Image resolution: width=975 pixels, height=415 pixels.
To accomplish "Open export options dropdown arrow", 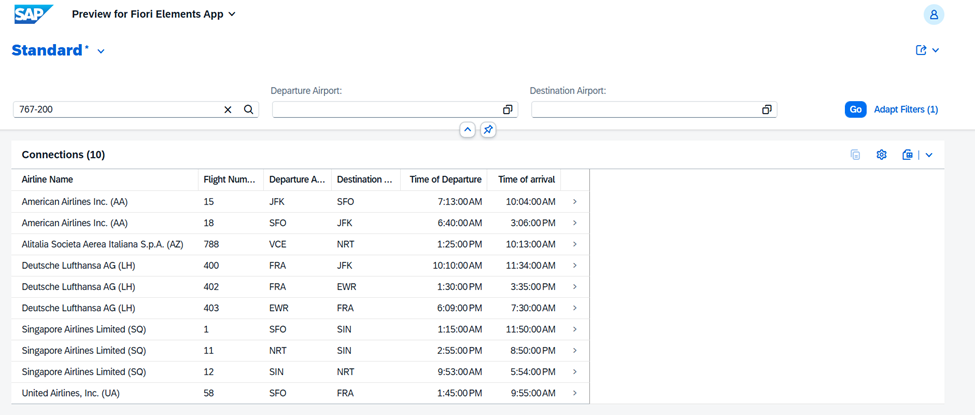I will tap(929, 155).
